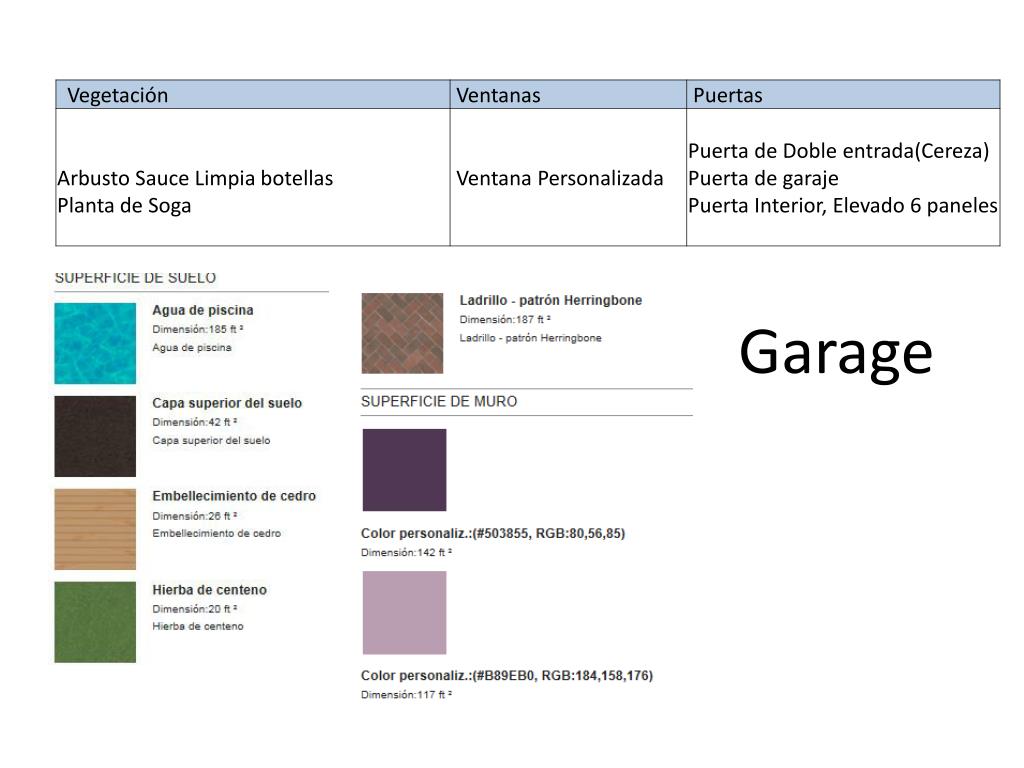Click the Embellecimiento de cedro wood thumbnail
1024x768 pixels.
tap(95, 530)
